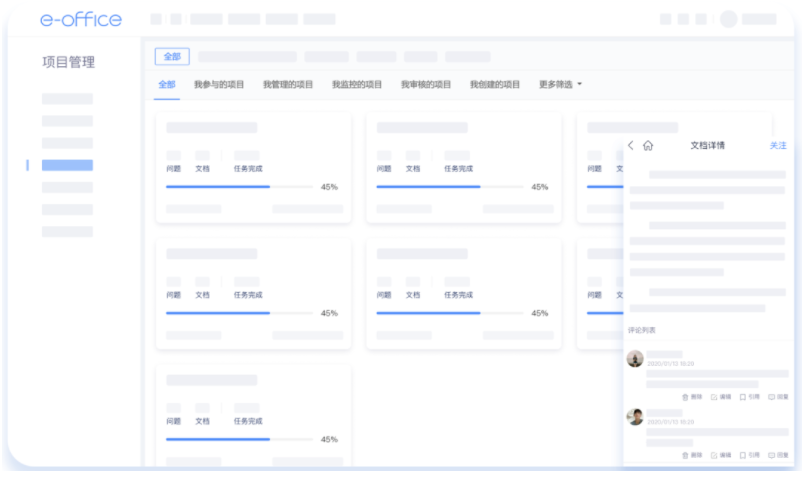Click reply (回复) icon on the second comment
Image resolution: width=802 pixels, height=481 pixels.
[777, 455]
